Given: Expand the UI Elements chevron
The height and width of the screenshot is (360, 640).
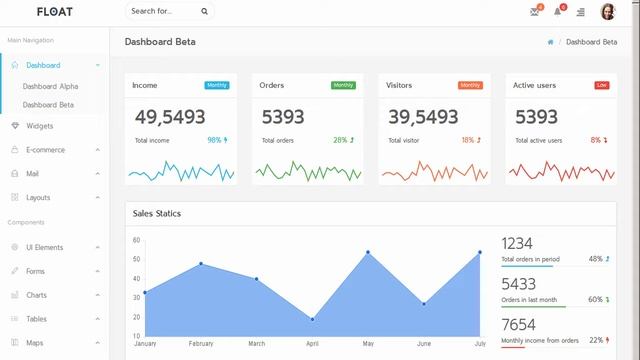Looking at the screenshot, I should pos(98,247).
